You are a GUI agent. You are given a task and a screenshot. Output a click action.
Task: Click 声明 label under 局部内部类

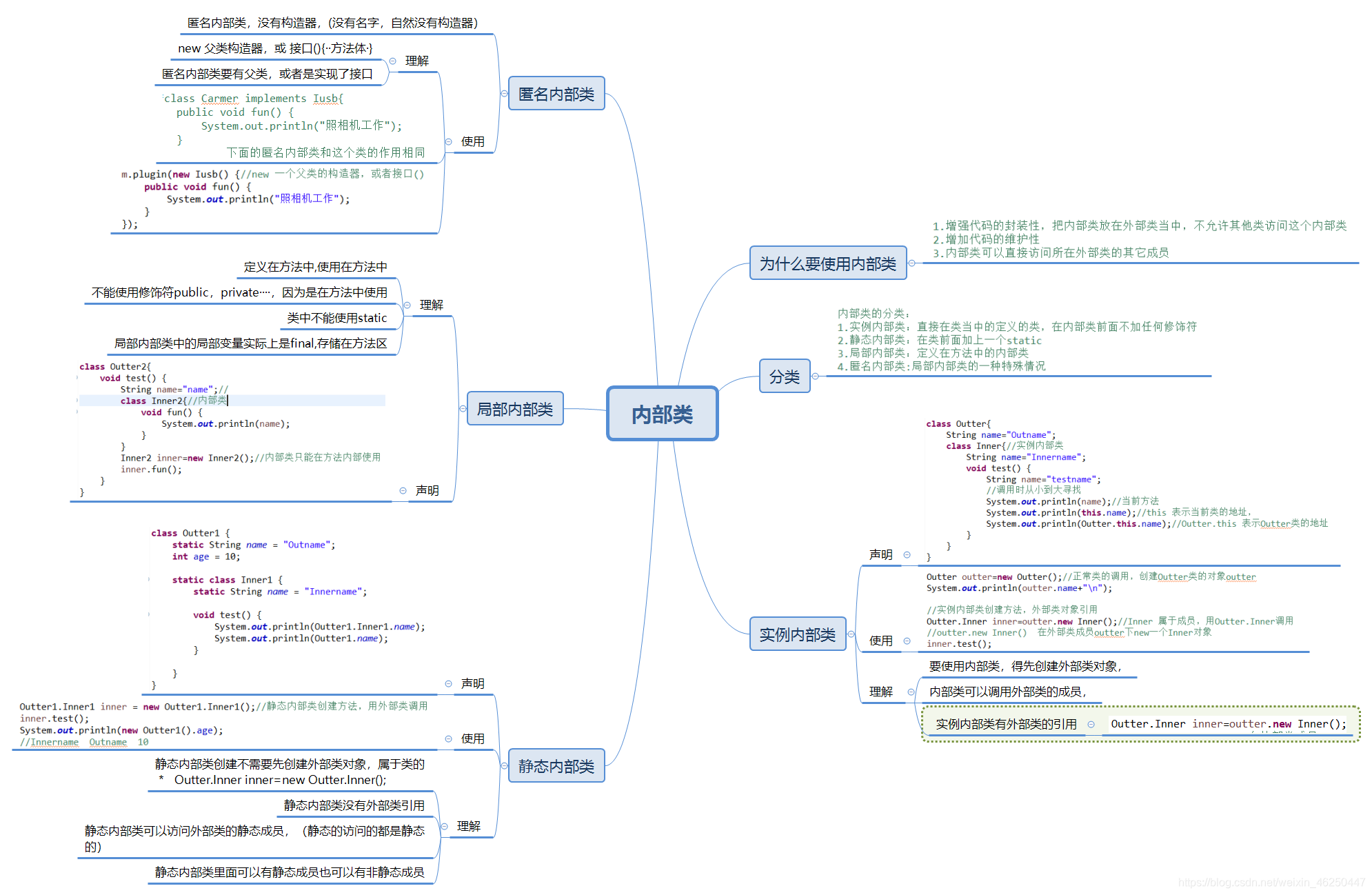pyautogui.click(x=427, y=491)
